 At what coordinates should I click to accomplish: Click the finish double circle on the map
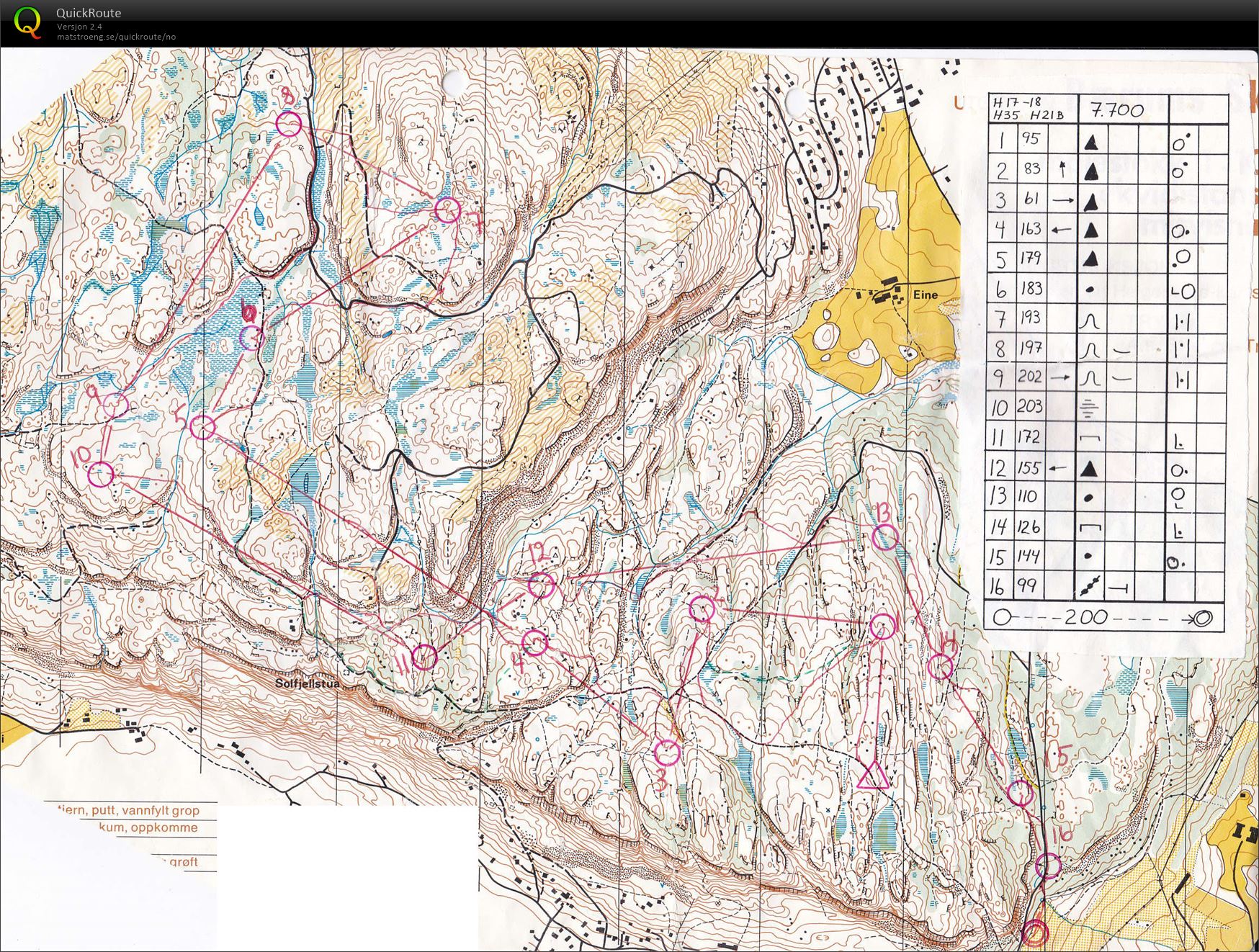point(1035,933)
